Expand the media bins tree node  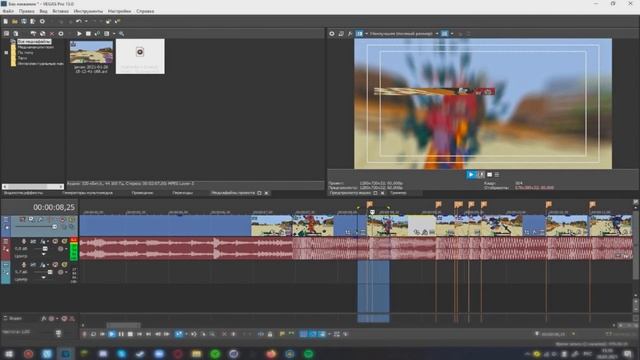click(6, 53)
